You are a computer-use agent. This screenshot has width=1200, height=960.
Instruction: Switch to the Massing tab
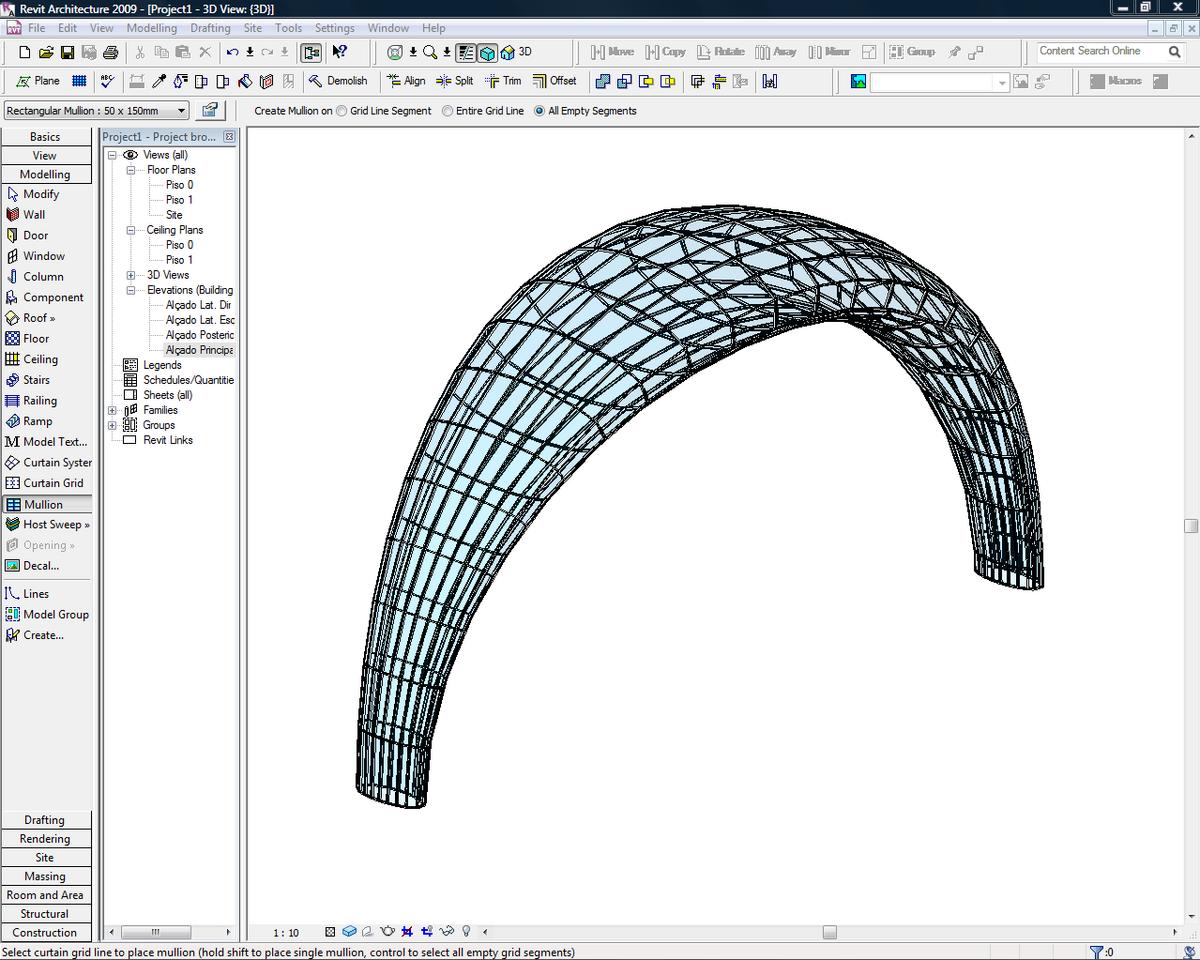tap(45, 876)
